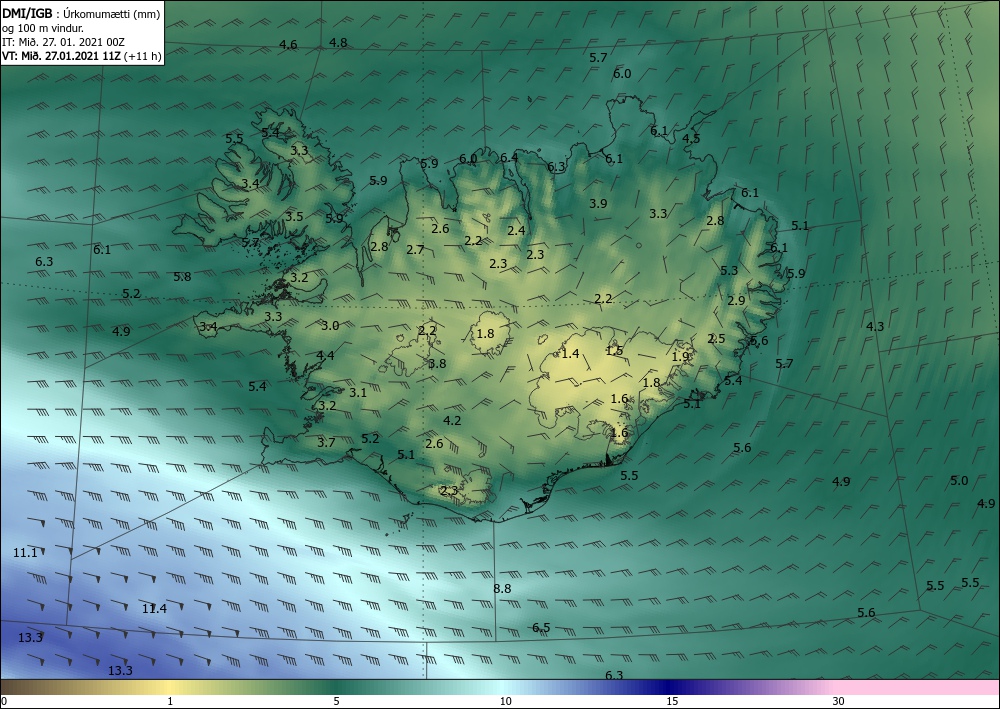Click the 'og 100 m vindur.' caption line
1000x709 pixels.
click(x=43, y=28)
